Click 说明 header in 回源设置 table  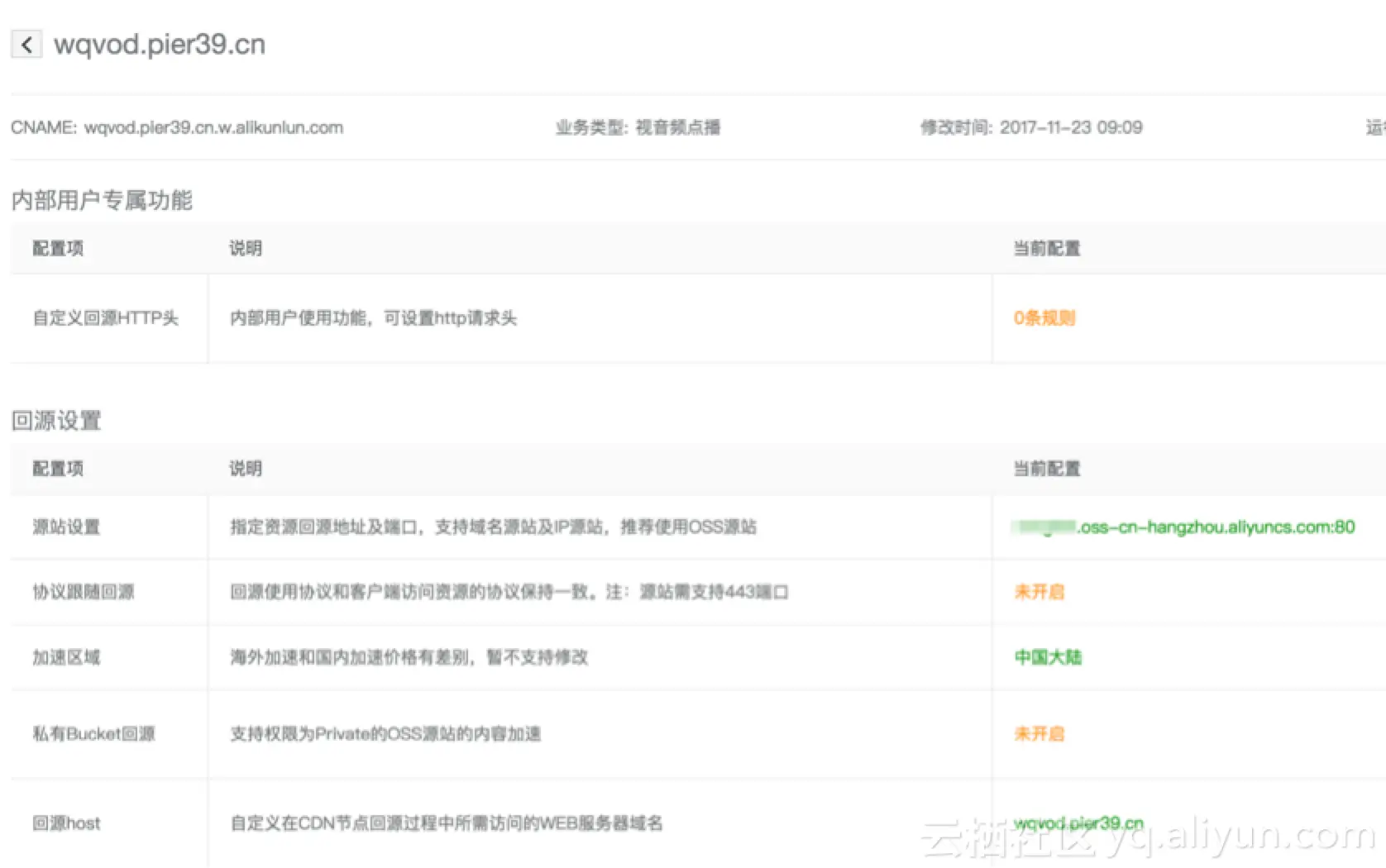(x=246, y=469)
